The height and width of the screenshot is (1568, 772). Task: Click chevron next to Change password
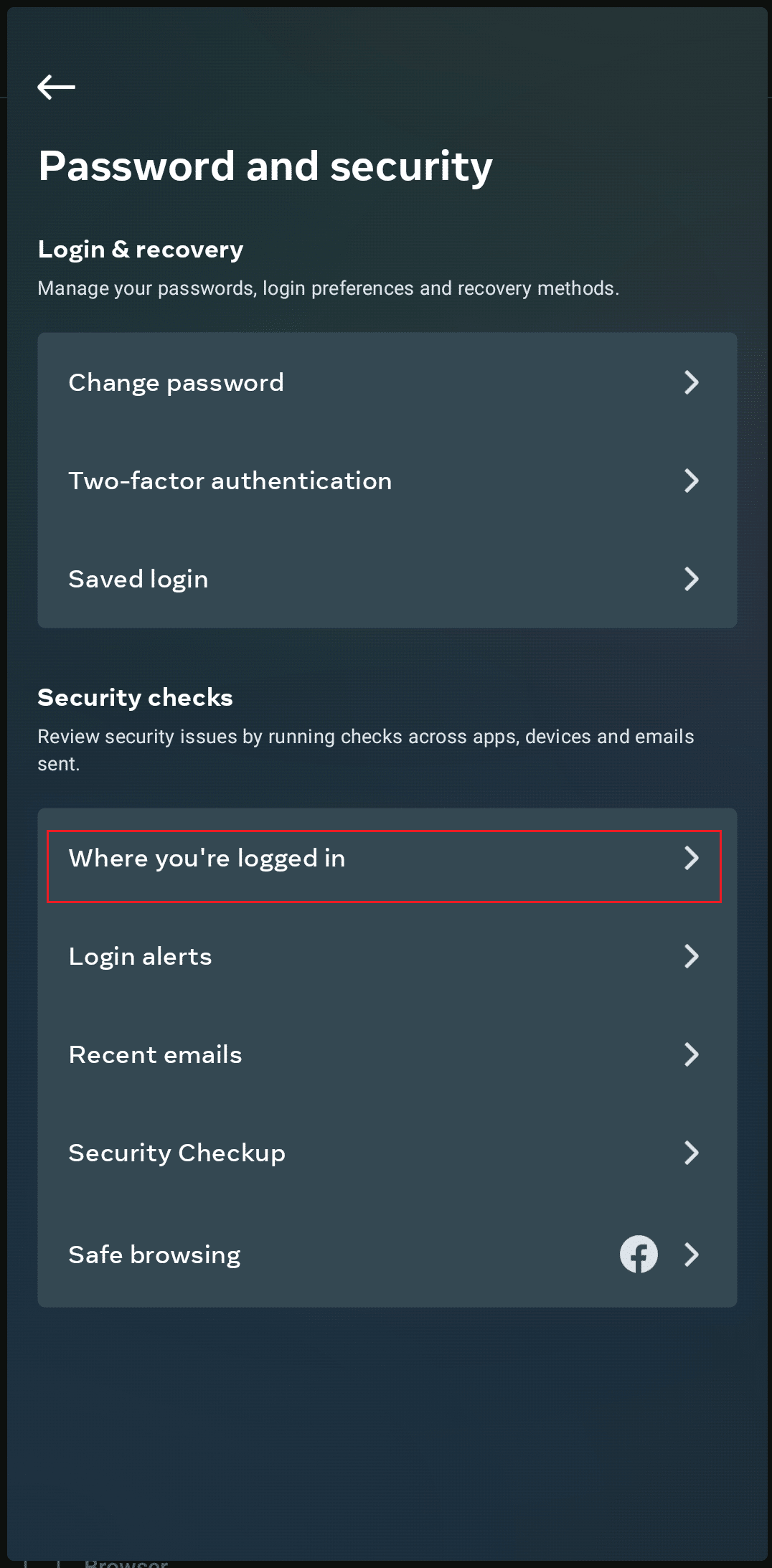[x=691, y=382]
